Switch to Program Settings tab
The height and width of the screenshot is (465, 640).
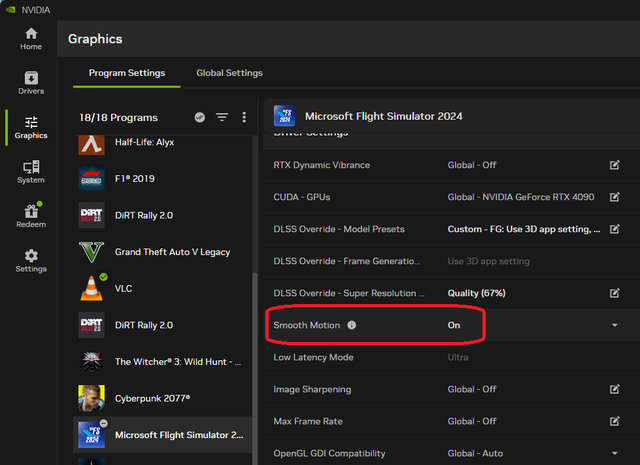click(x=127, y=73)
